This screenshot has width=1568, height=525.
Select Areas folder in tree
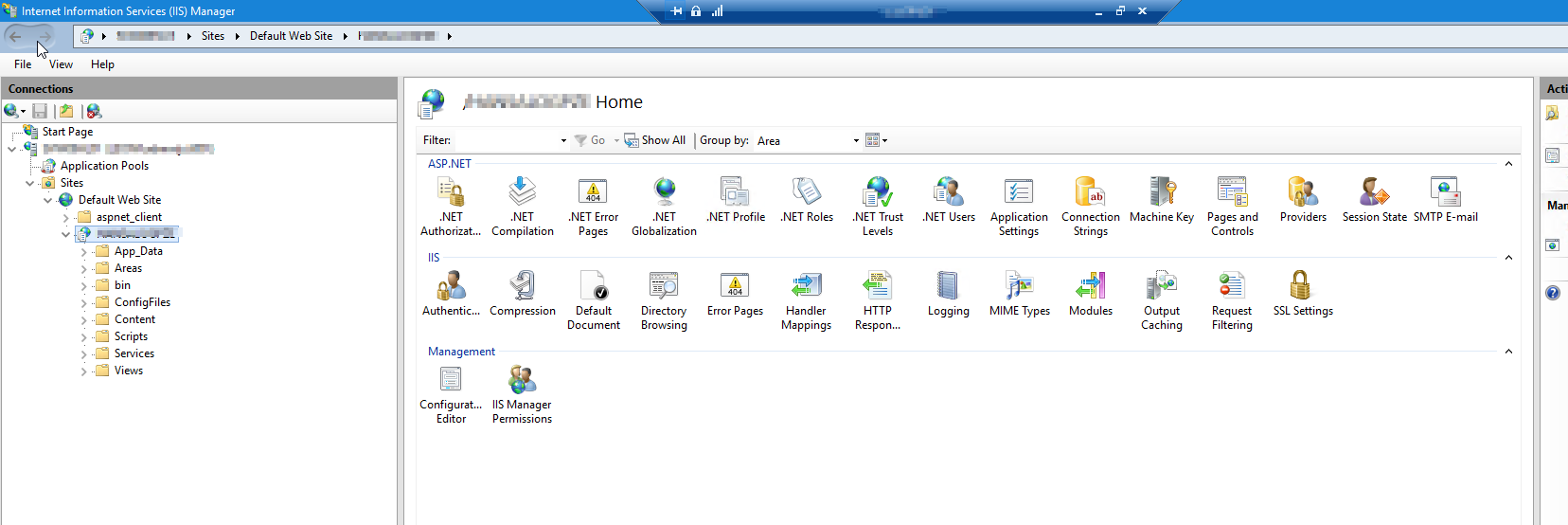point(128,268)
